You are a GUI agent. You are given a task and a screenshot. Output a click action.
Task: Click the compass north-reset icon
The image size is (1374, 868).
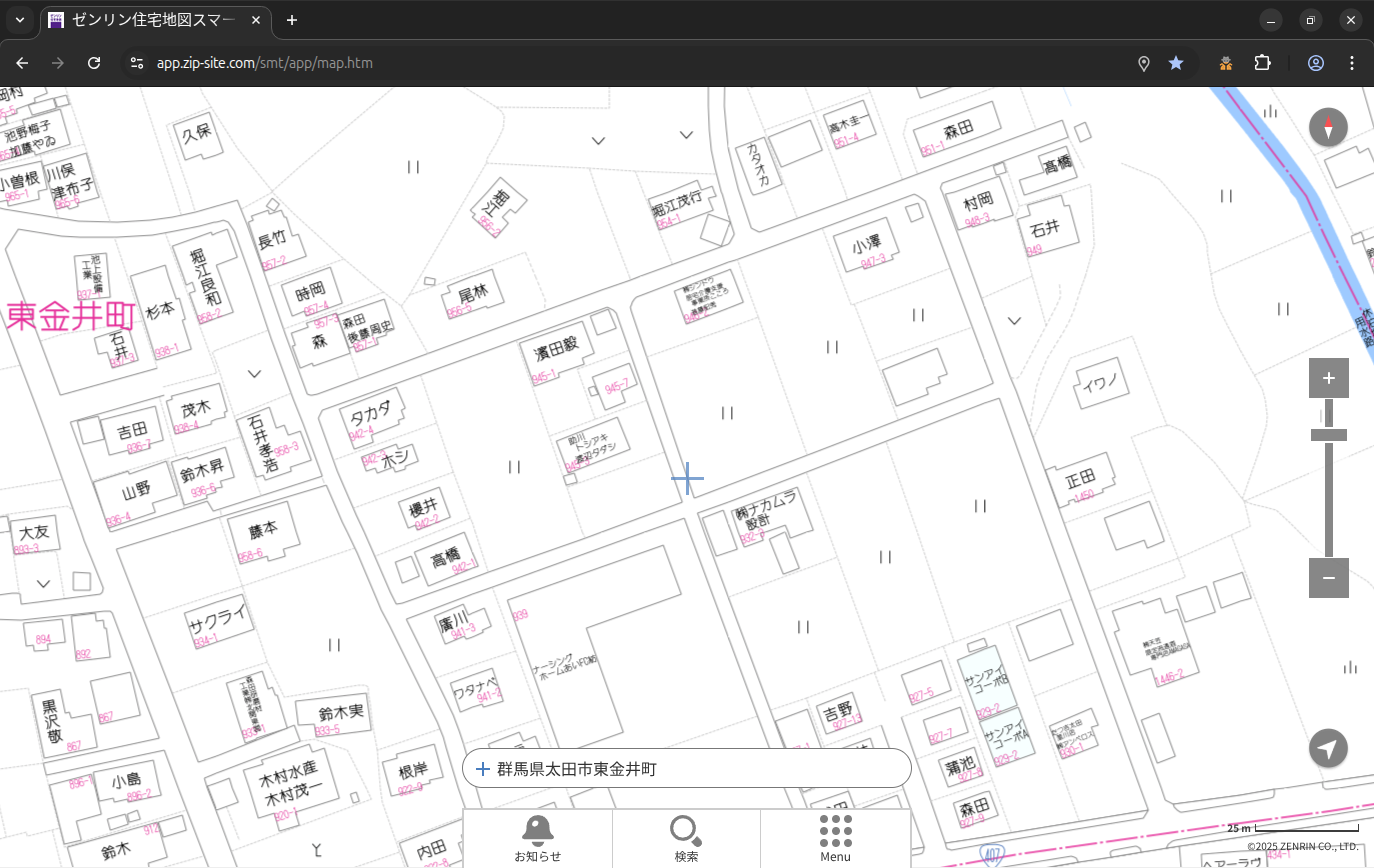1328,128
